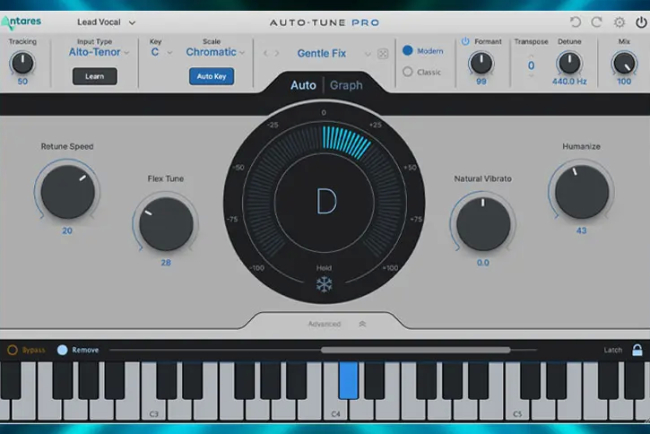Click the redo arrow icon

(x=597, y=22)
